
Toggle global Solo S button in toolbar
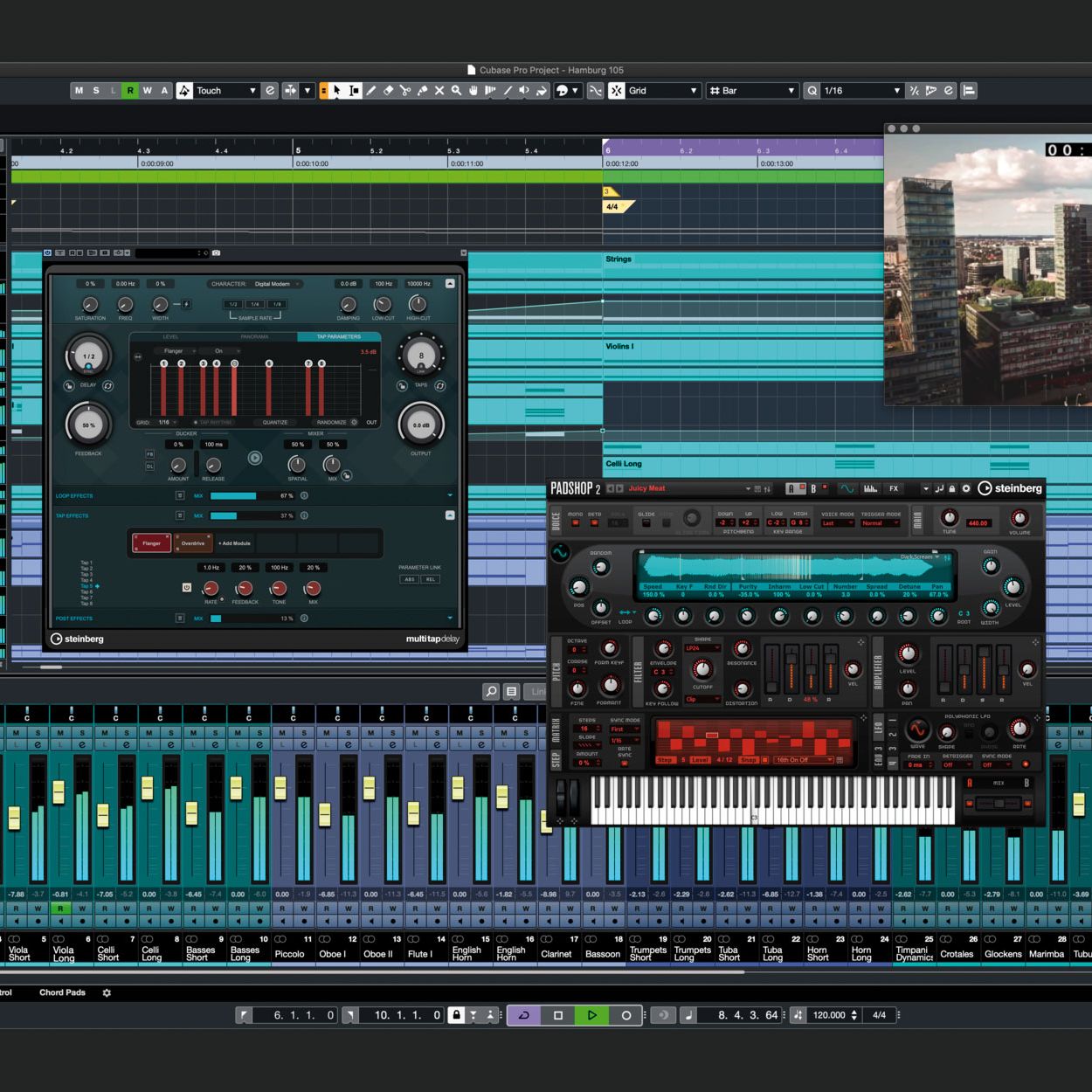click(96, 91)
